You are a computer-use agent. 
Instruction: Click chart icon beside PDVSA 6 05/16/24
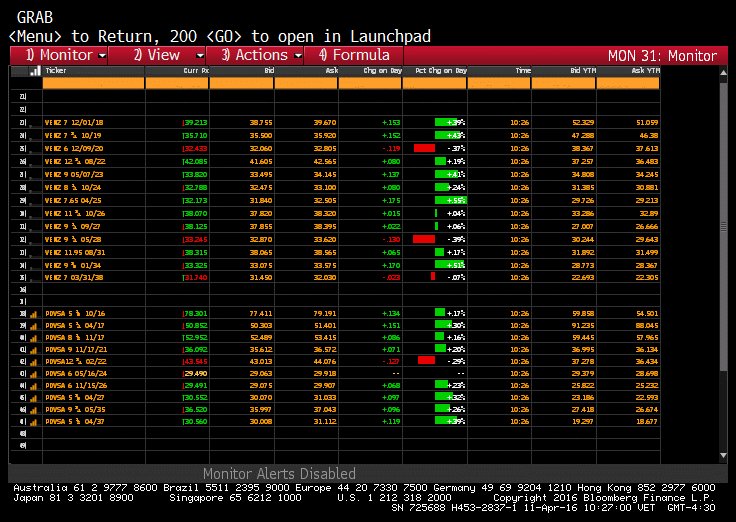[35, 373]
